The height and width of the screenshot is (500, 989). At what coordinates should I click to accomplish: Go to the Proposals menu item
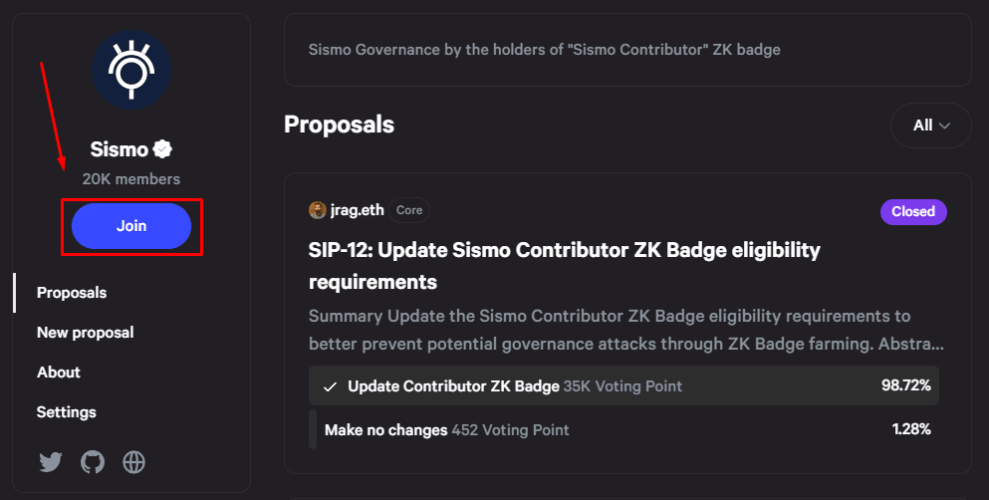tap(71, 293)
